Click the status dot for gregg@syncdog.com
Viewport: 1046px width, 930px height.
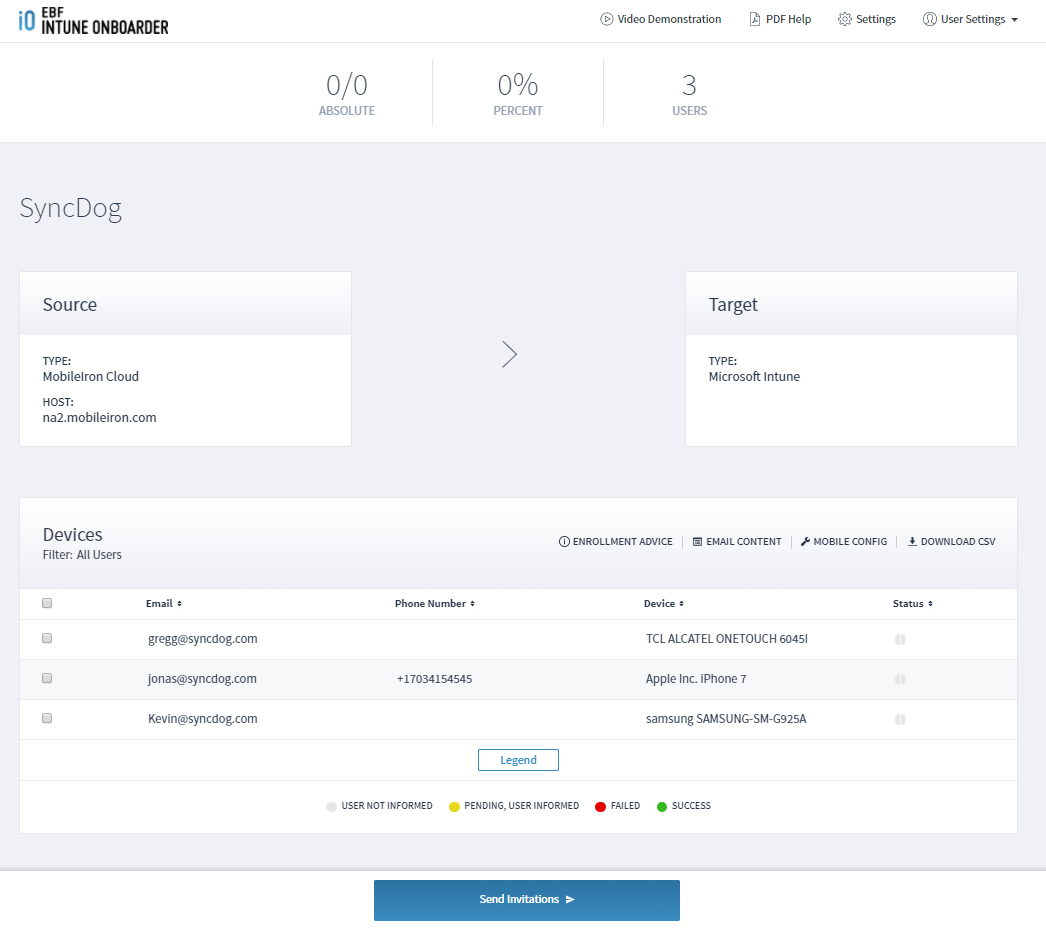(900, 639)
